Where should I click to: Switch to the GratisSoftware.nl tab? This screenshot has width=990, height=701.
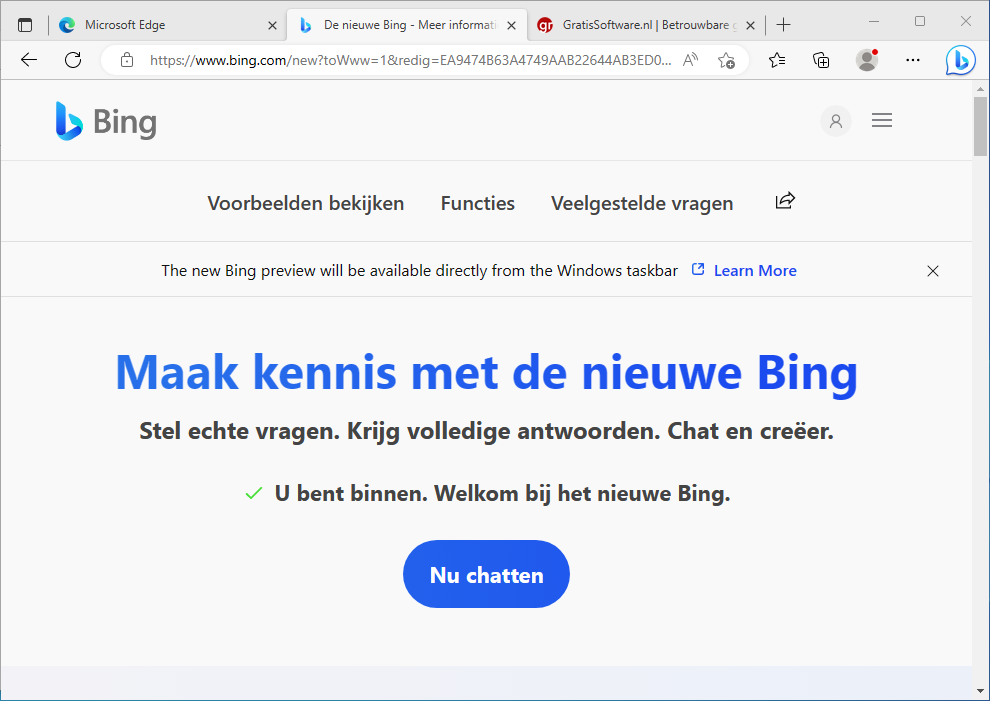point(644,25)
